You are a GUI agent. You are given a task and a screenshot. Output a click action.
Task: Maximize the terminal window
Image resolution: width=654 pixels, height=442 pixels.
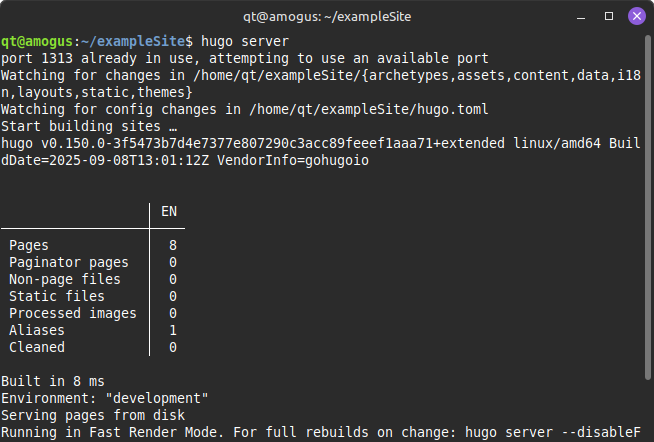pos(609,15)
